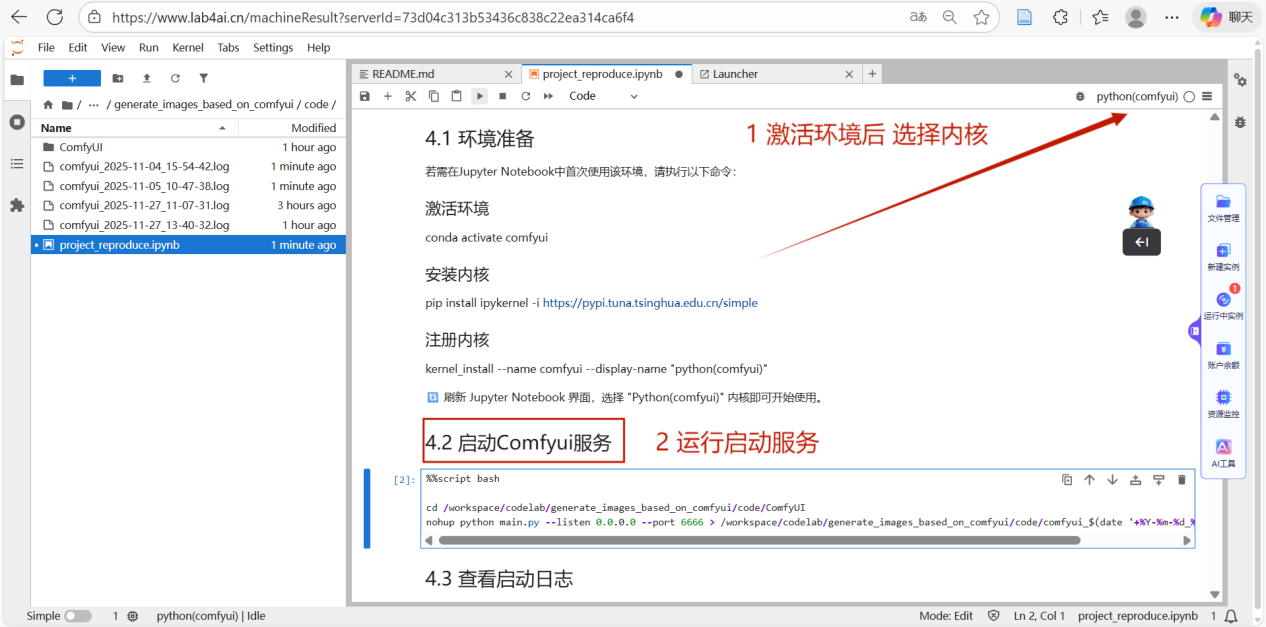The image size is (1266, 627).
Task: Upload files with the upload icon
Action: coord(147,78)
